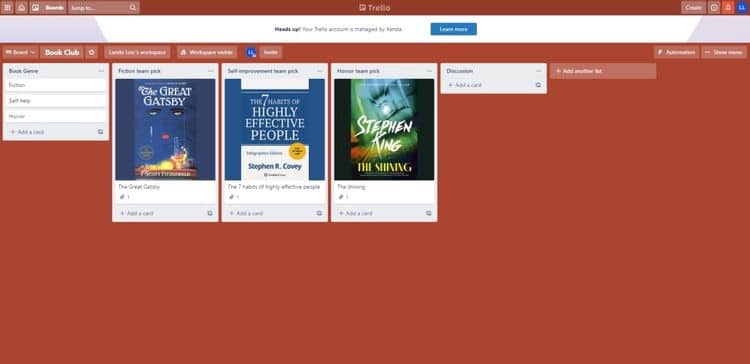
Task: Click the Self-improvement team pick list title
Action: 263,71
